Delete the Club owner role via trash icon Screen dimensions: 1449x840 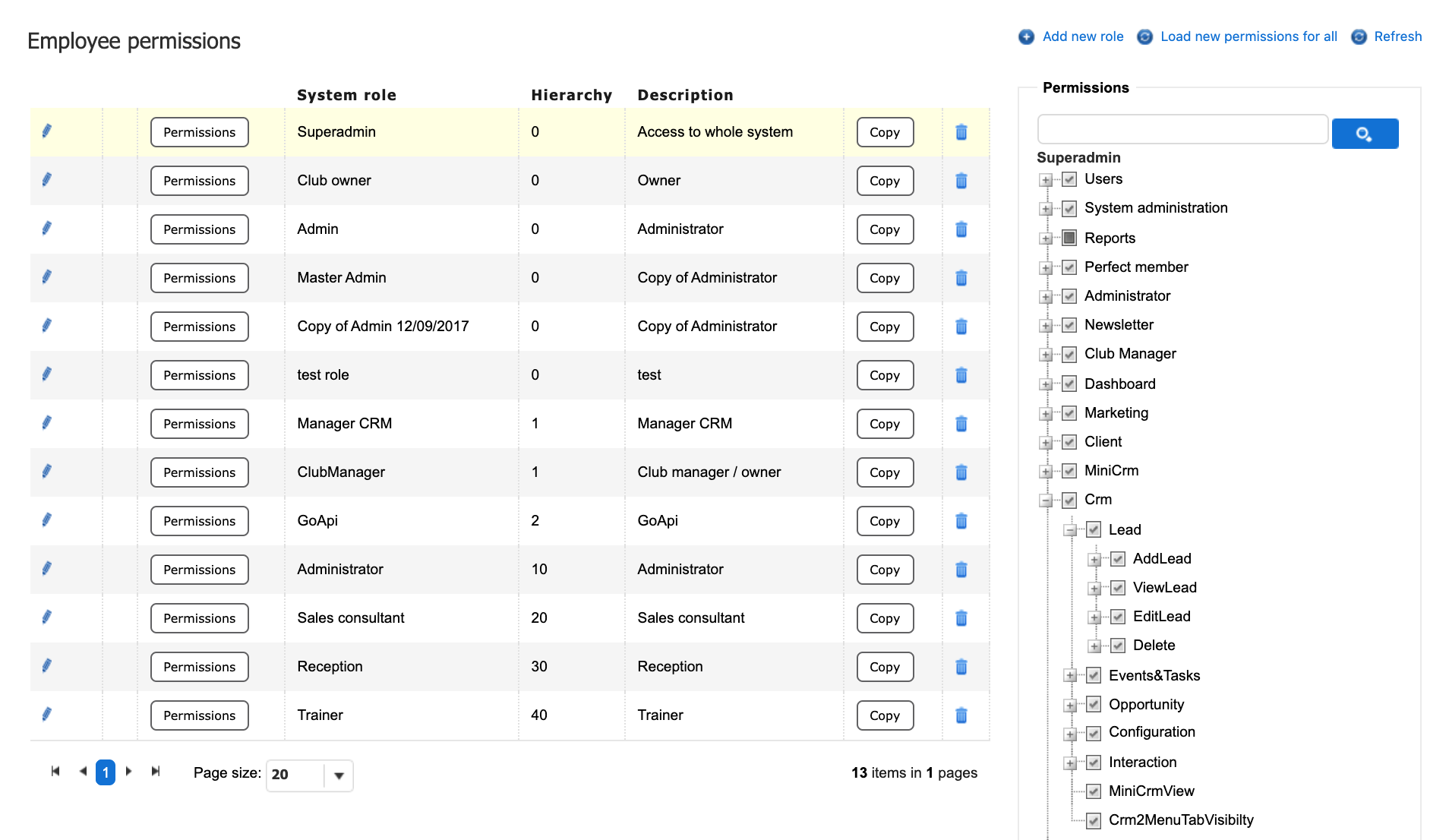pyautogui.click(x=961, y=181)
